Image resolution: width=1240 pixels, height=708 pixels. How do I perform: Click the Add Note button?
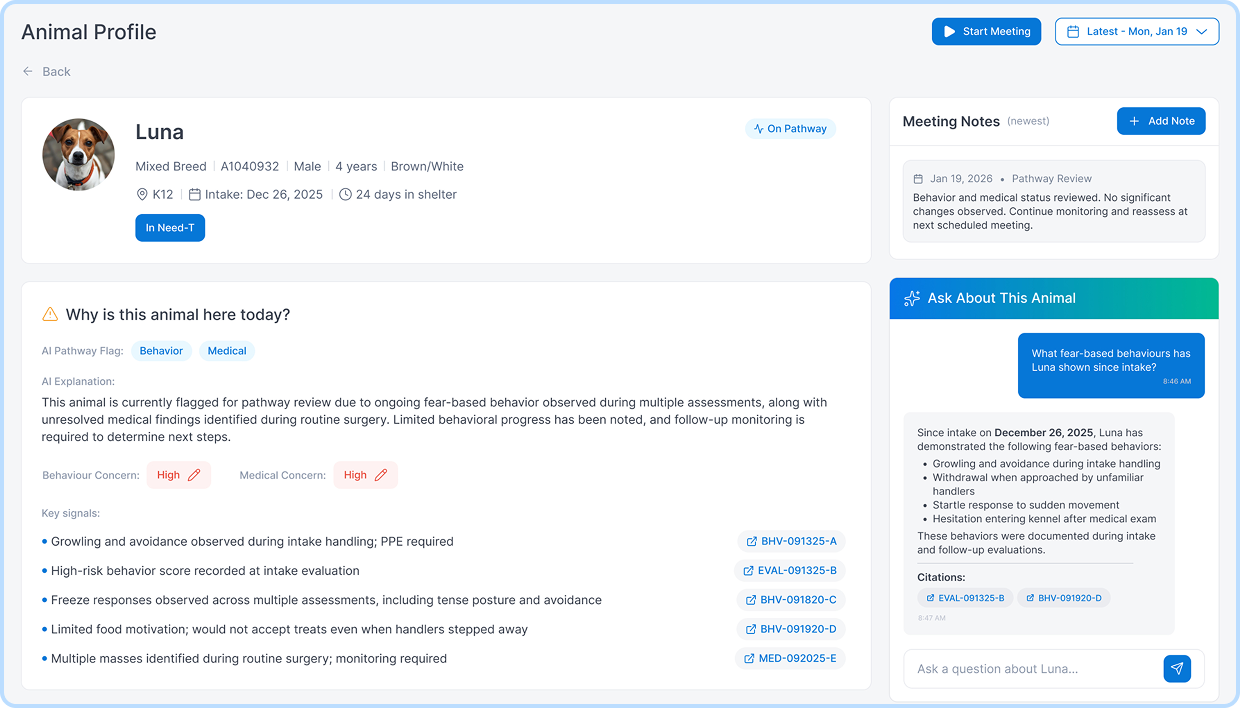tap(1161, 121)
